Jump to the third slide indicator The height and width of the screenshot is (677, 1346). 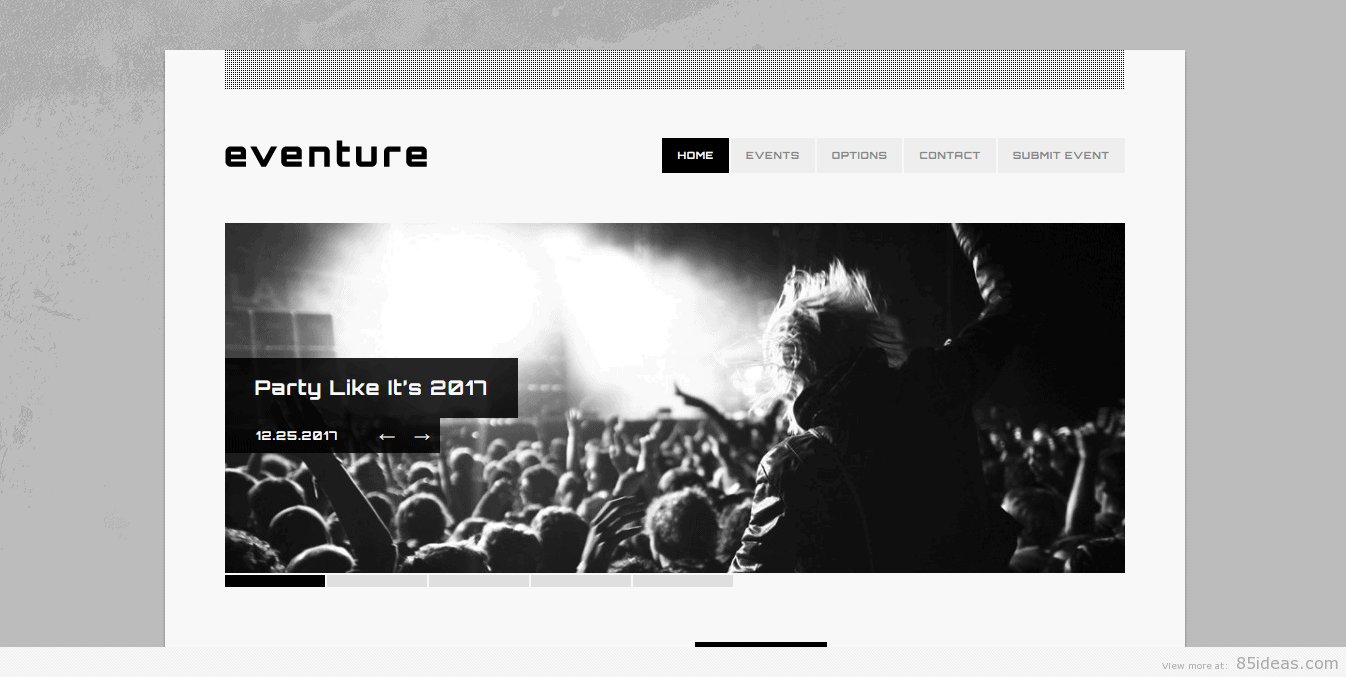[479, 581]
